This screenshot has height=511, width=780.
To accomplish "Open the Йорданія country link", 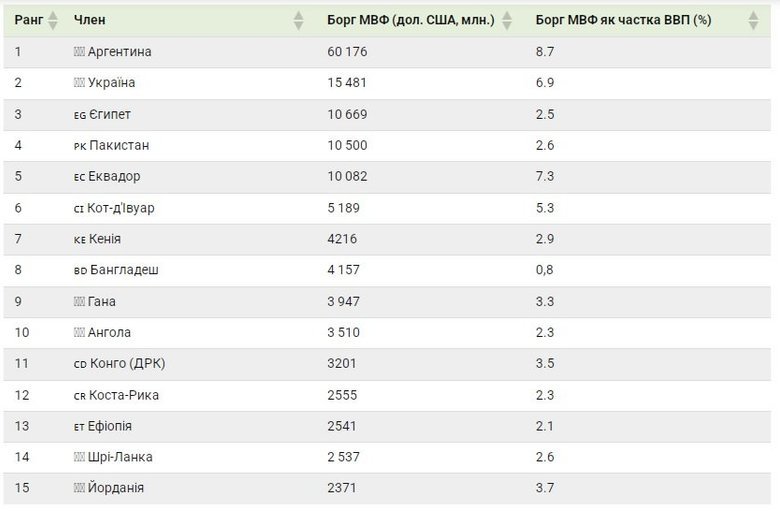I will (116, 489).
